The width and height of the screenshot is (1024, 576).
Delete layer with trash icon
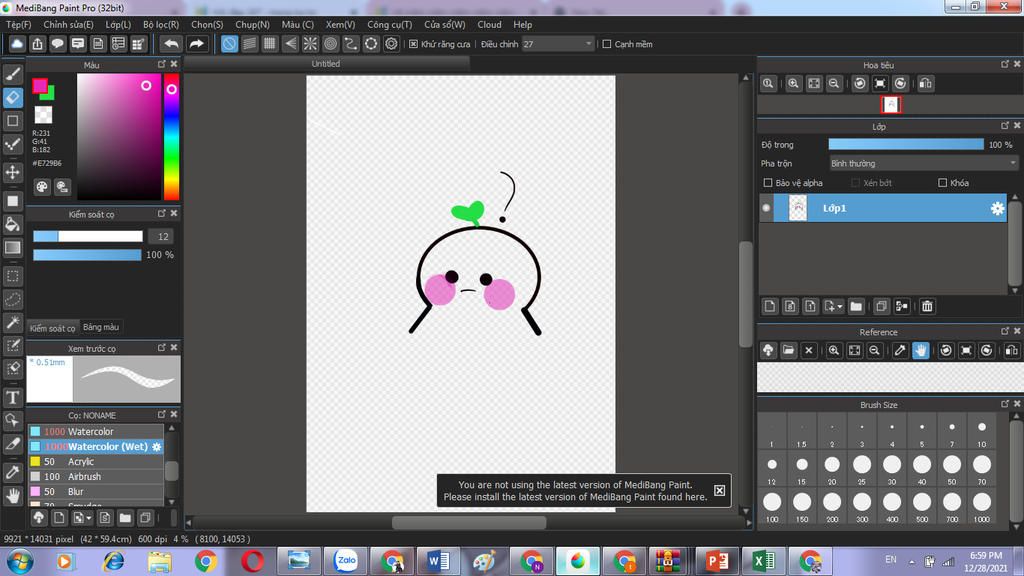pos(927,306)
